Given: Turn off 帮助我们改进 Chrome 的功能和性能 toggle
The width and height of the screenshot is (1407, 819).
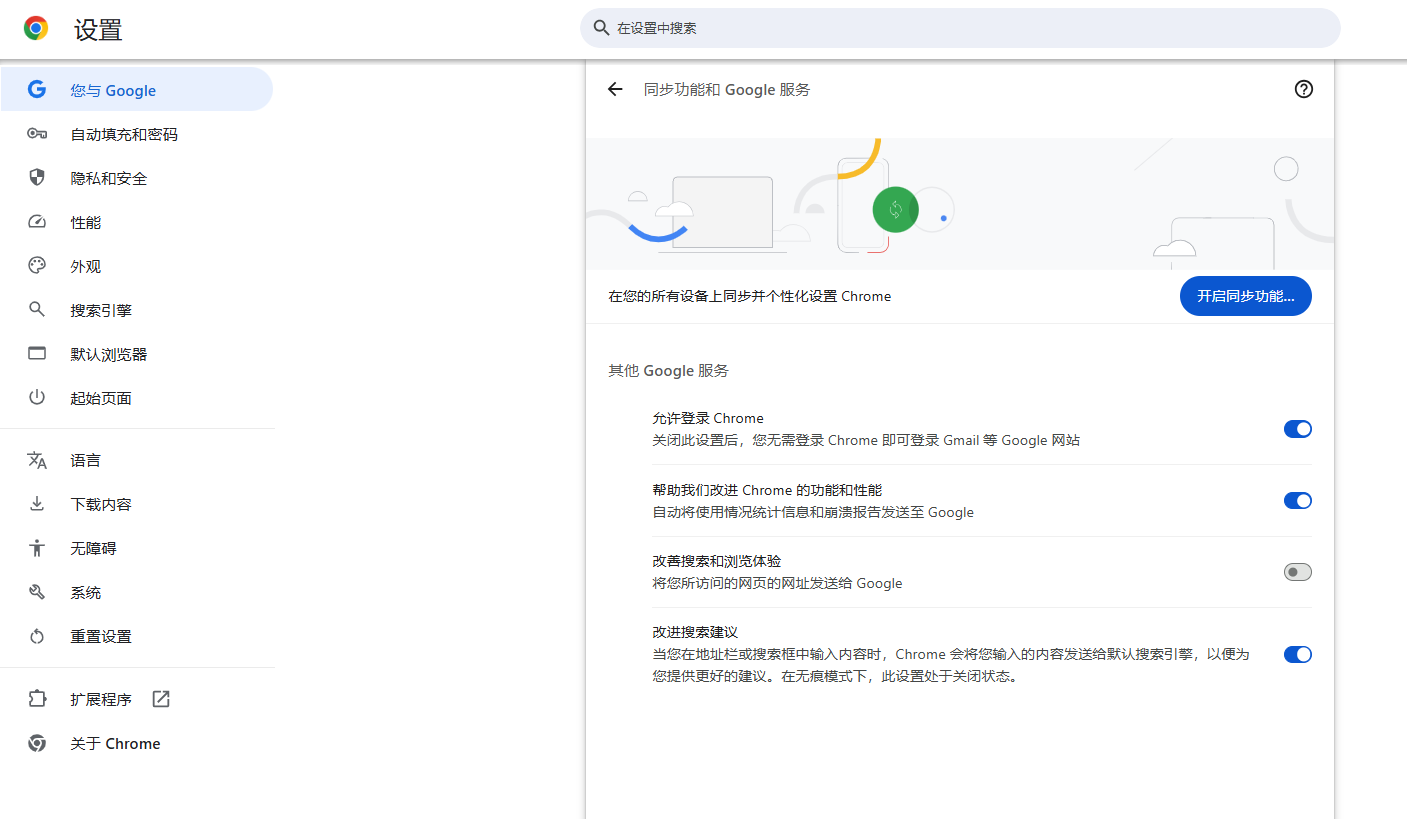Looking at the screenshot, I should point(1297,501).
